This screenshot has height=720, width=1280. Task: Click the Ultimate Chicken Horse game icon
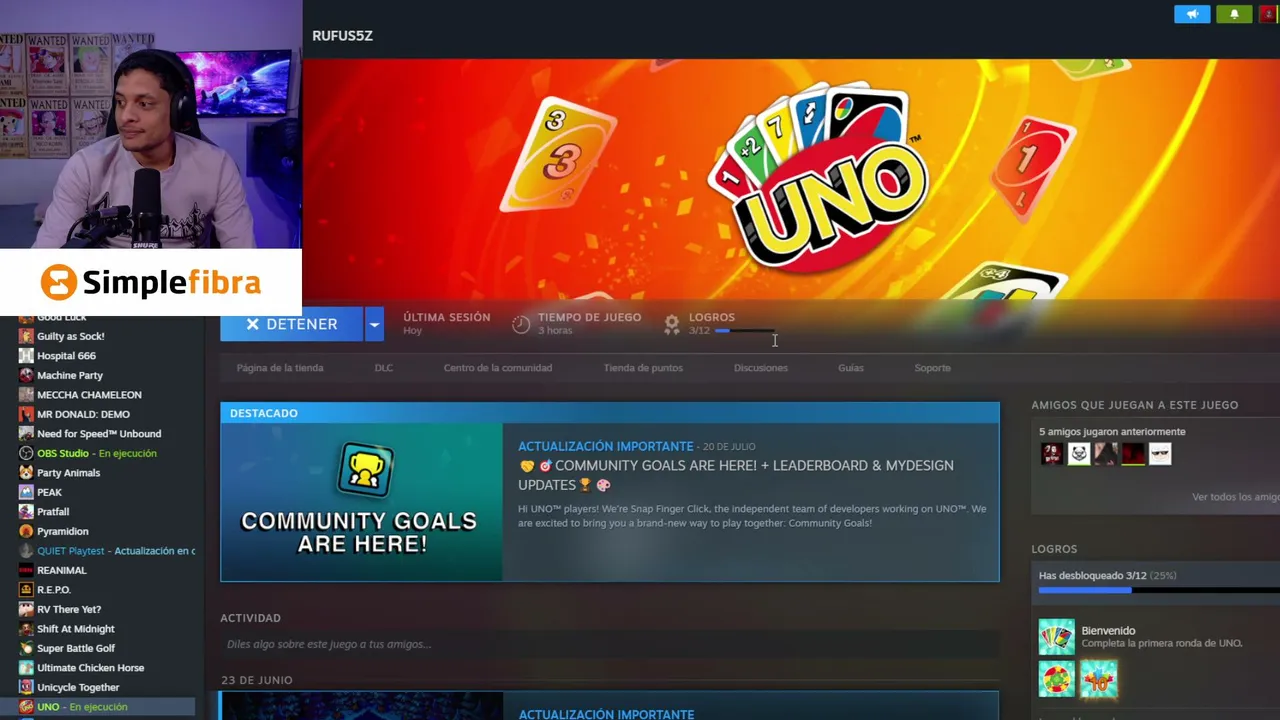[26, 668]
